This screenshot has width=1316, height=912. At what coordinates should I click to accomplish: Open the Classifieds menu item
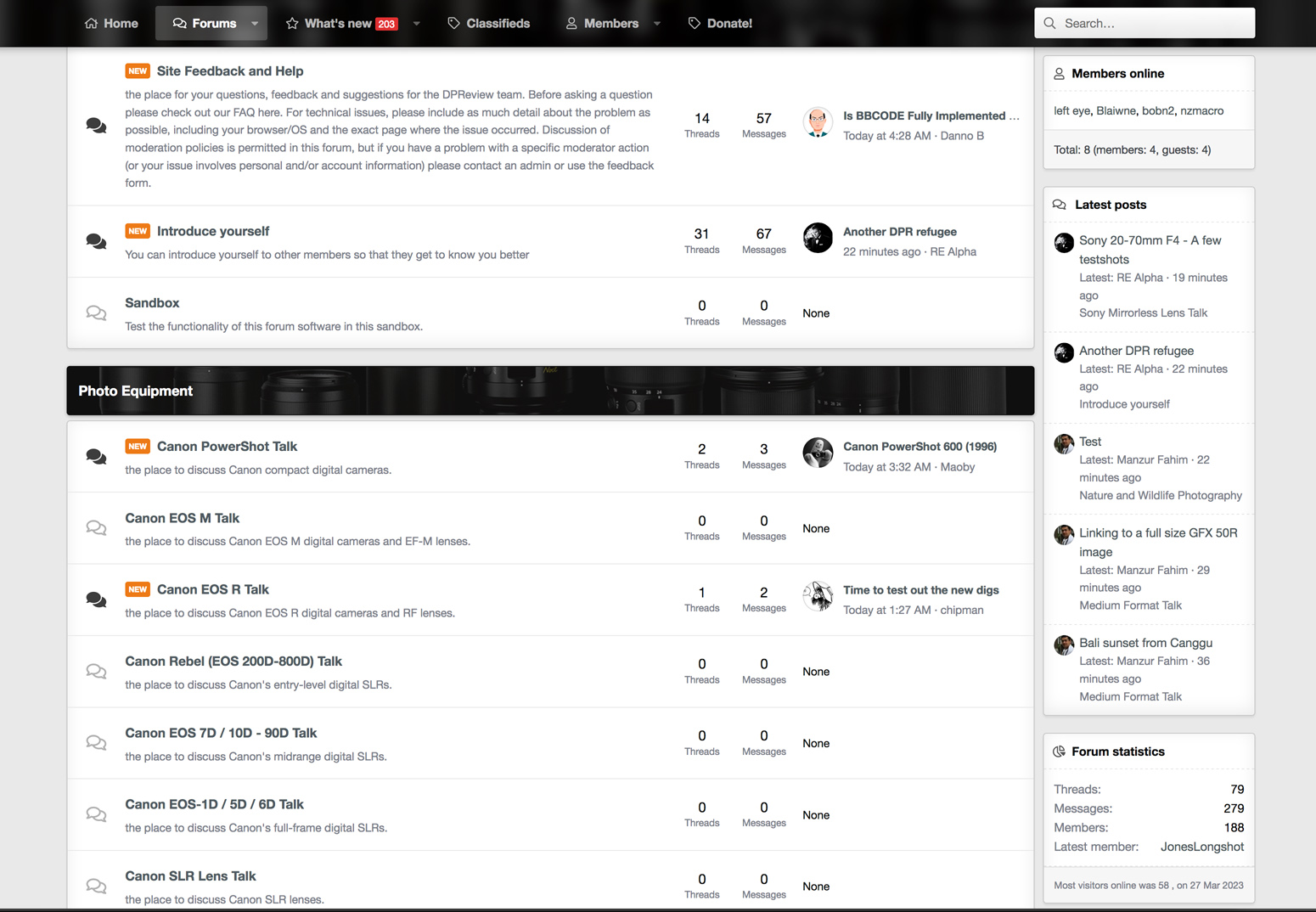coord(489,24)
